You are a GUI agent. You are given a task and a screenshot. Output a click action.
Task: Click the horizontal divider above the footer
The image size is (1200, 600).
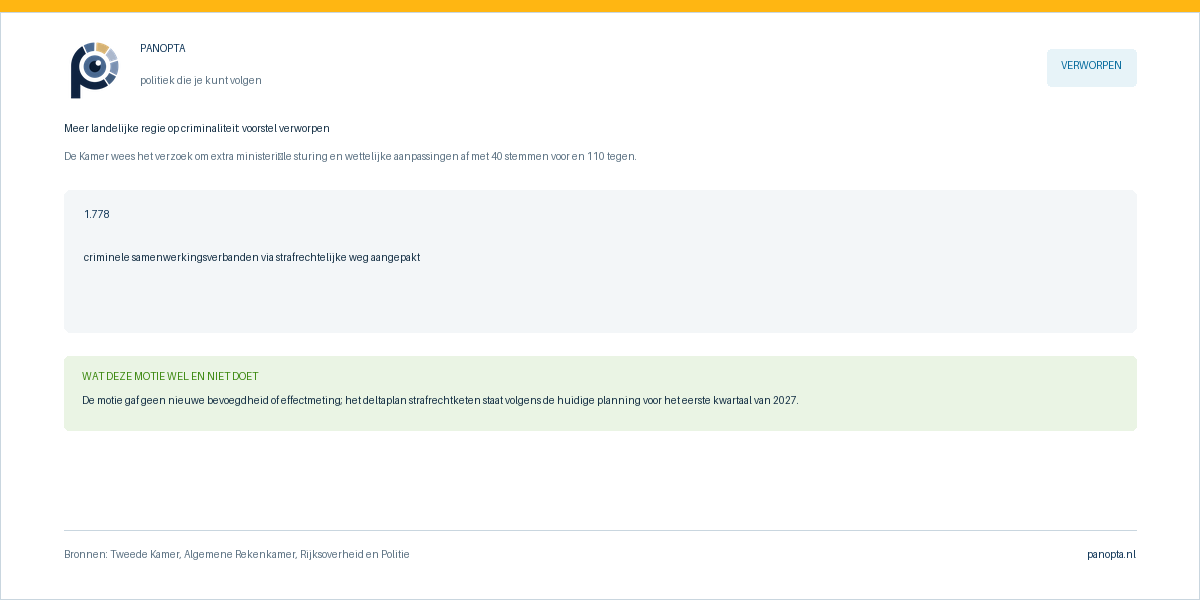coord(600,530)
